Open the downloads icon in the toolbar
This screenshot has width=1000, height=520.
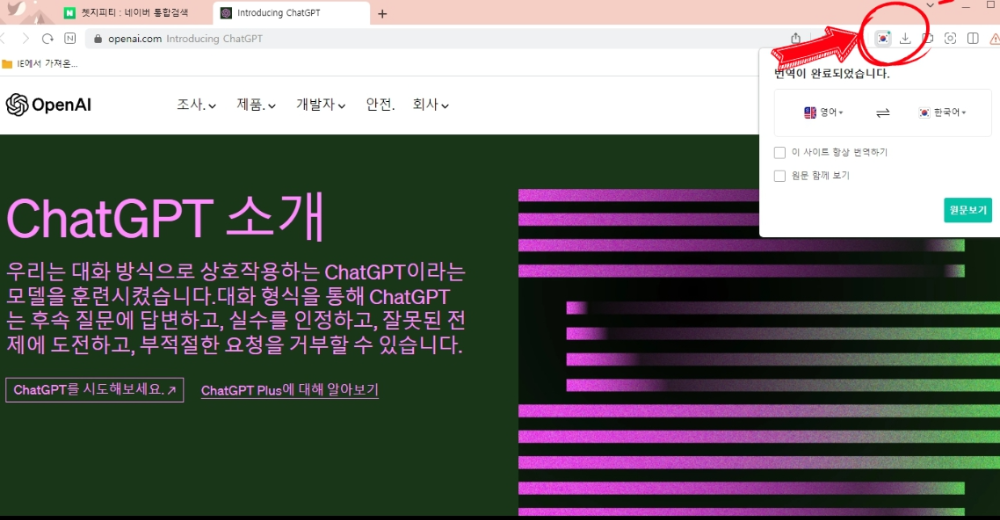point(905,38)
